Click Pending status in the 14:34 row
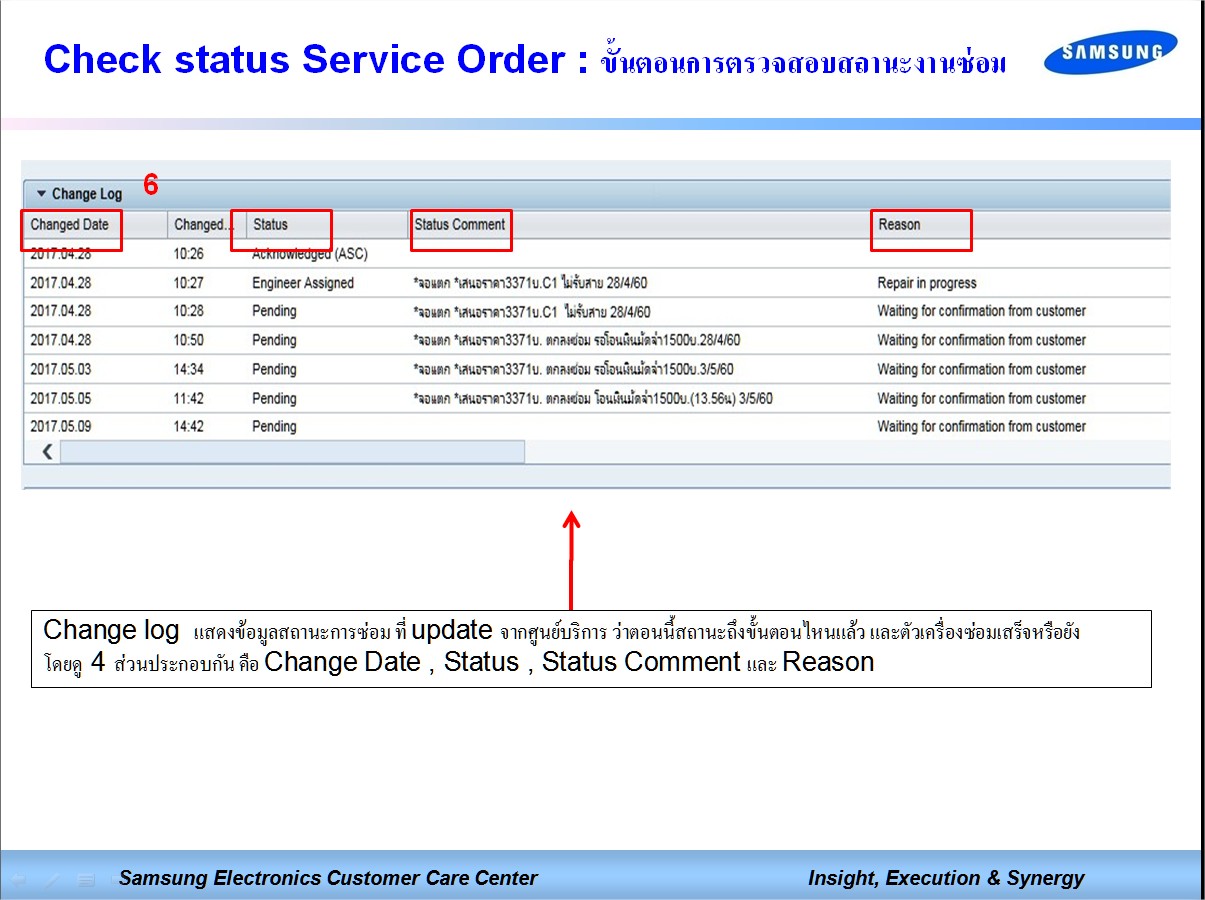Screen dimensions: 1205x900 pyautogui.click(x=274, y=369)
